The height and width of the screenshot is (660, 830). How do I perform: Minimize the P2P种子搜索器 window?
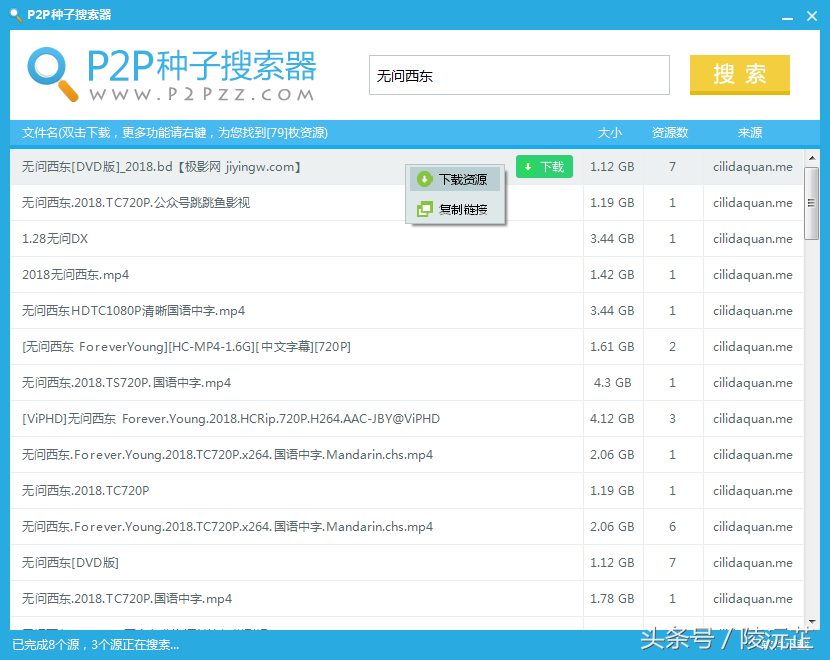pyautogui.click(x=787, y=17)
